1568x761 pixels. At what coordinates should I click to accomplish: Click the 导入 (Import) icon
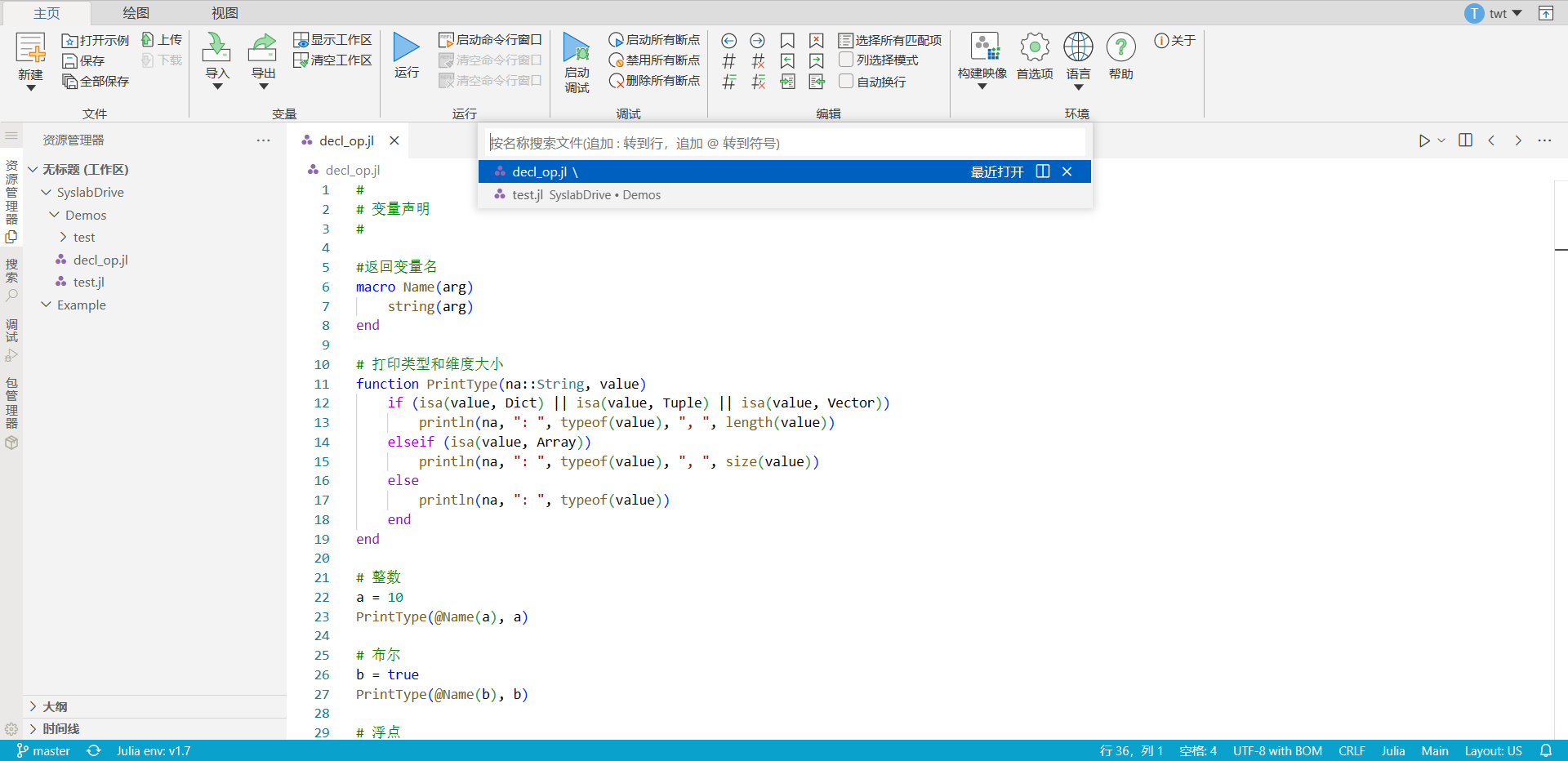pyautogui.click(x=216, y=47)
